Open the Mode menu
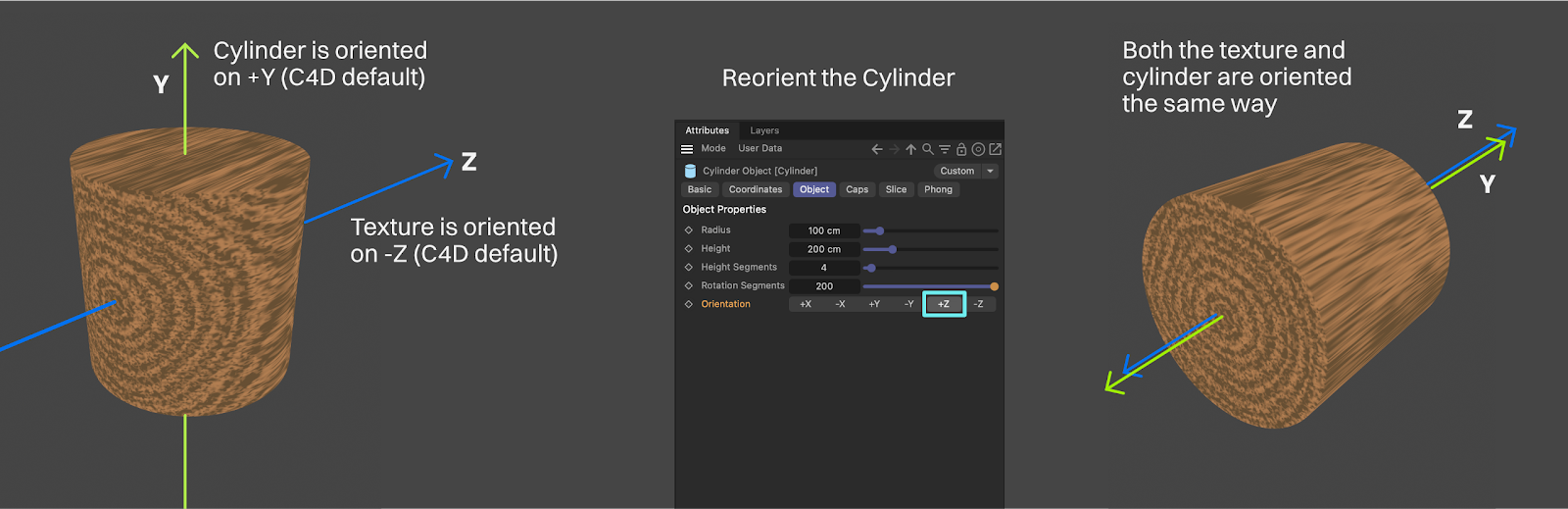Image resolution: width=1568 pixels, height=509 pixels. (x=713, y=149)
